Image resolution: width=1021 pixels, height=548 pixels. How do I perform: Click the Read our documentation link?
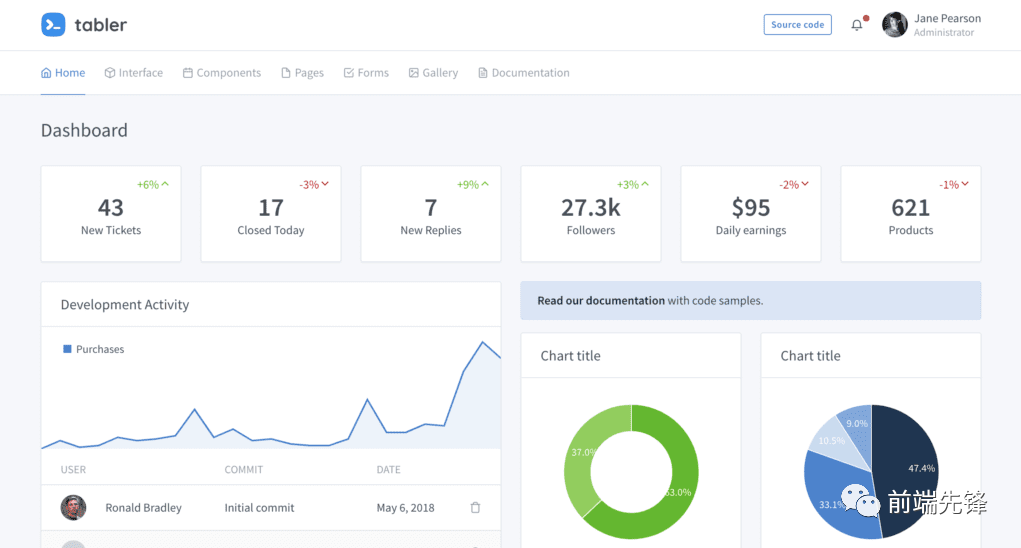[601, 301]
